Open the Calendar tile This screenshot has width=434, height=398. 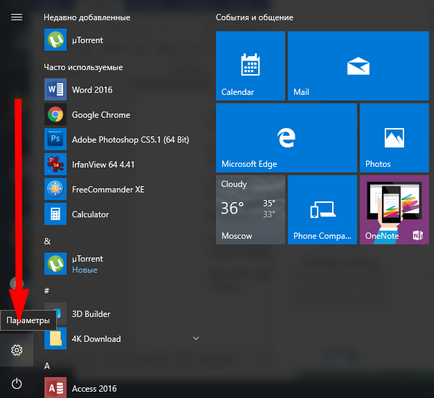(250, 66)
